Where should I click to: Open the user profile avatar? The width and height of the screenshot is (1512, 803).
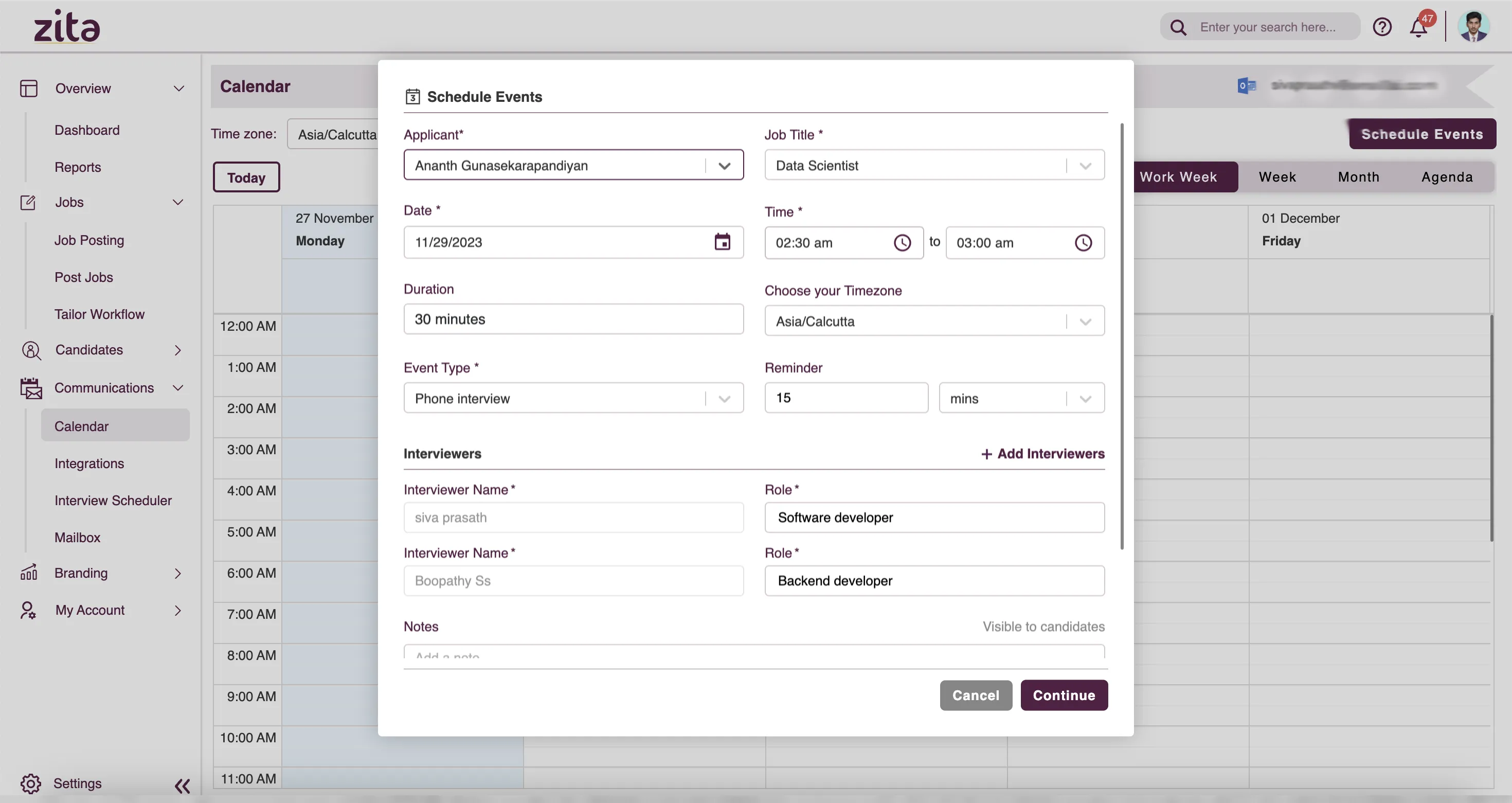[x=1473, y=26]
